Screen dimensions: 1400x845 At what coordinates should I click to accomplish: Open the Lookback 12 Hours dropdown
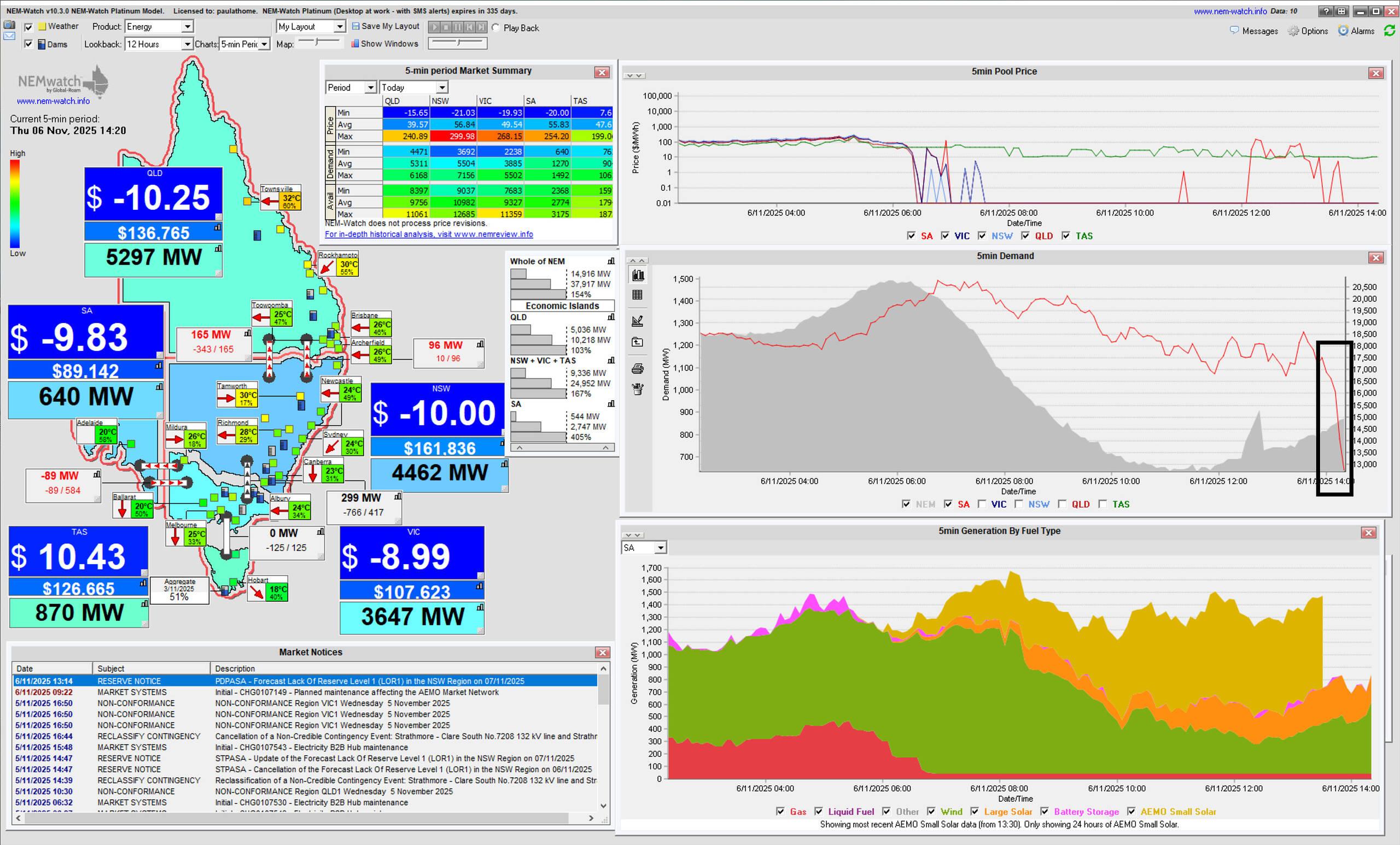click(x=186, y=44)
